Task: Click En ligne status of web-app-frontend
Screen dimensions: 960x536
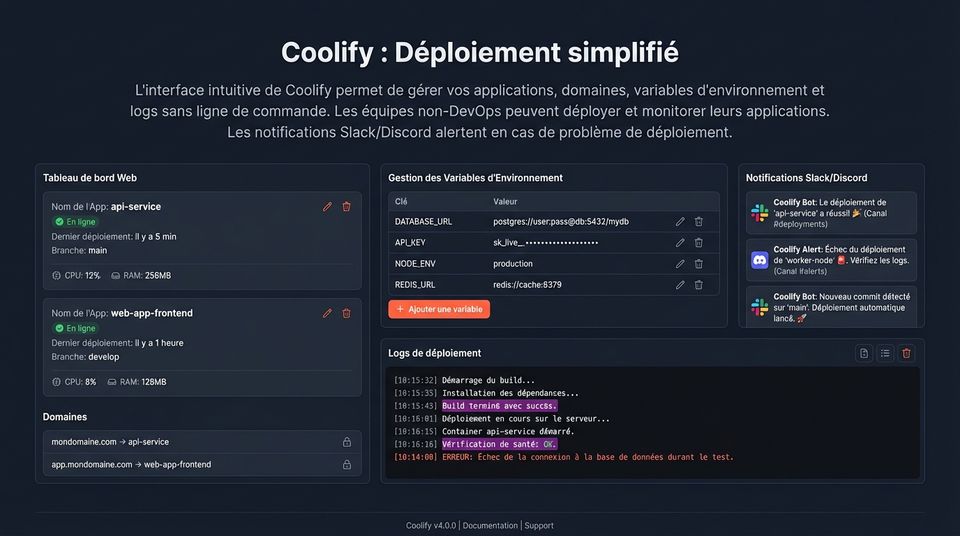Action: coord(76,328)
